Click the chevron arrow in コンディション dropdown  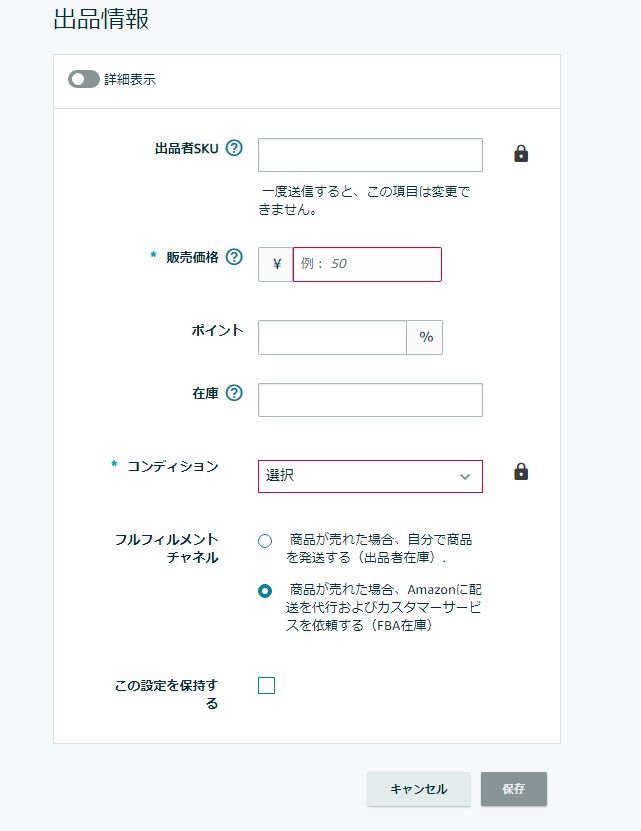(464, 476)
